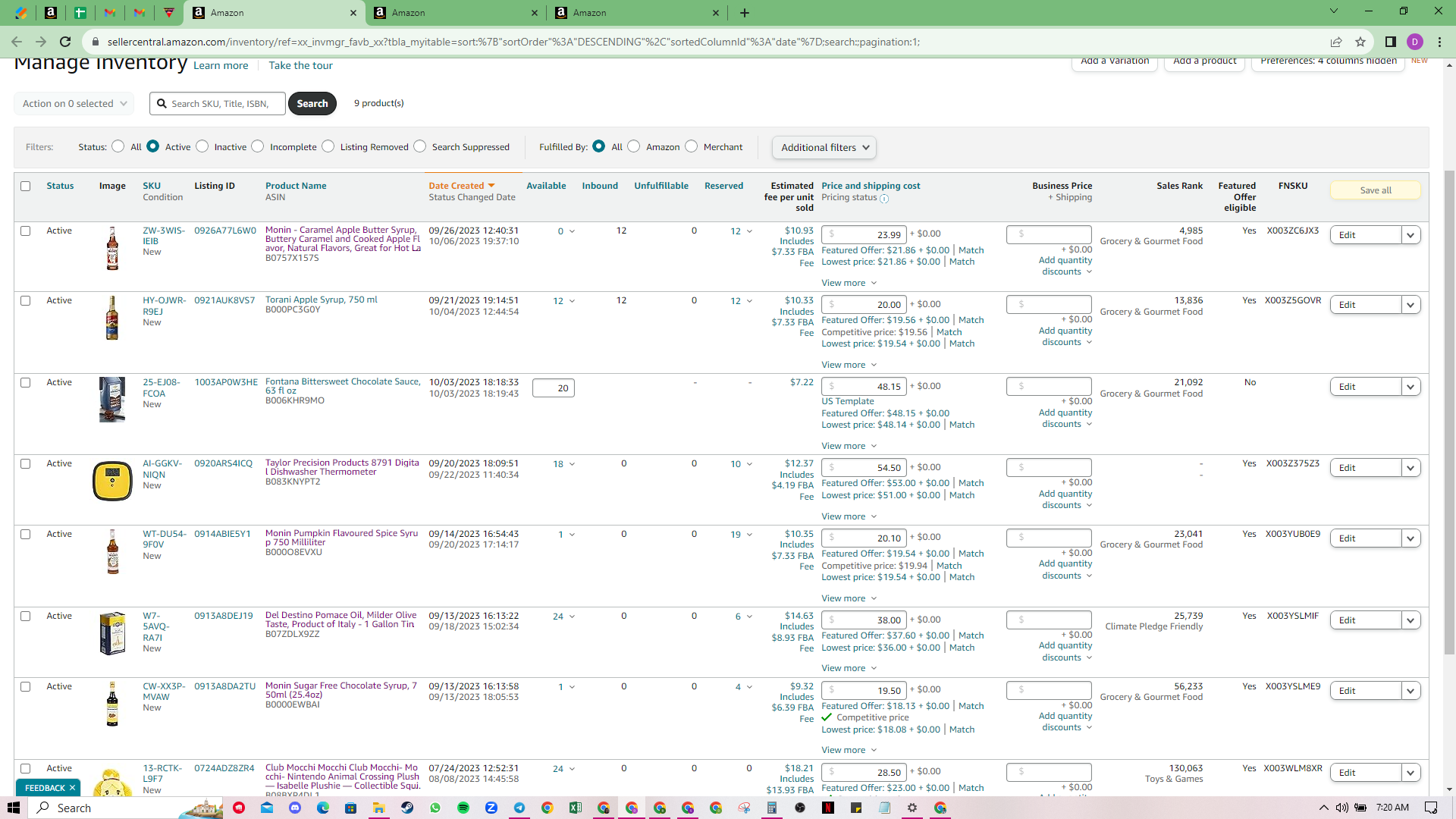The width and height of the screenshot is (1456, 819).
Task: Open Edit dropdown arrow for Fontana Chocolate Sauce
Action: click(1410, 387)
